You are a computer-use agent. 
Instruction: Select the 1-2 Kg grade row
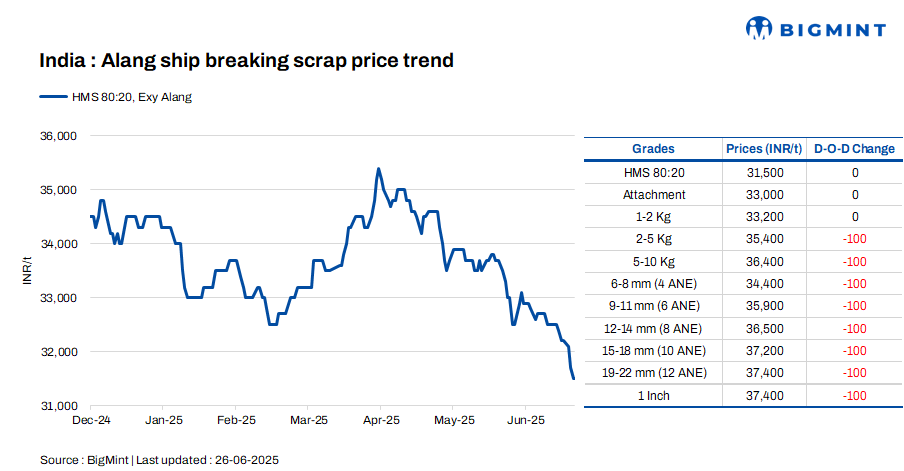coord(654,217)
